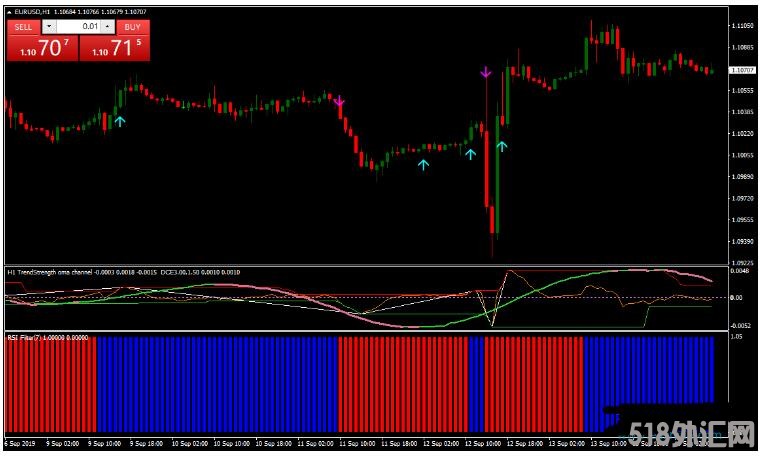762x458 pixels.
Task: Click the magenta sell arrow near 11 Sep 02:00
Action: [x=339, y=101]
